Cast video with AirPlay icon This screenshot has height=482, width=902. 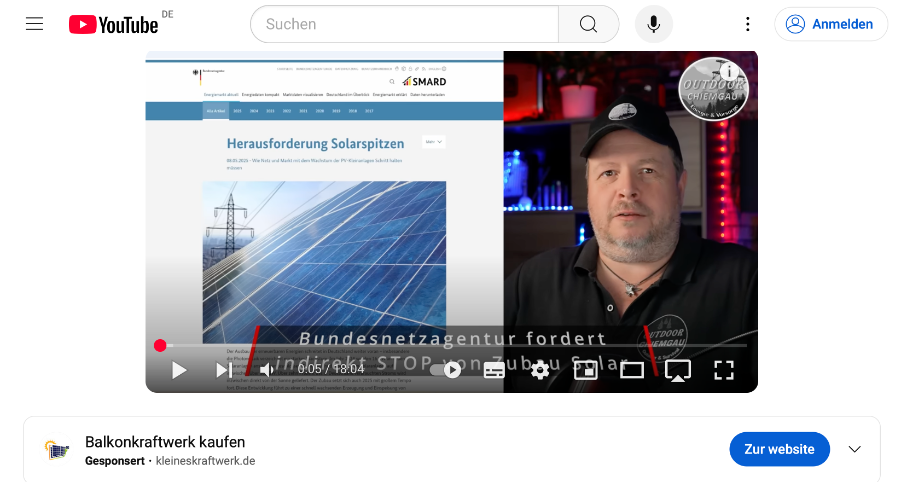(x=678, y=370)
